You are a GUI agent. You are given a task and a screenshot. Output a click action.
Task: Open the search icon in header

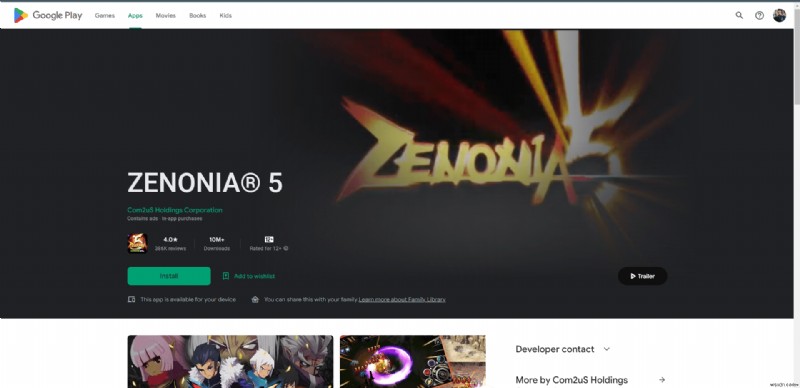739,15
